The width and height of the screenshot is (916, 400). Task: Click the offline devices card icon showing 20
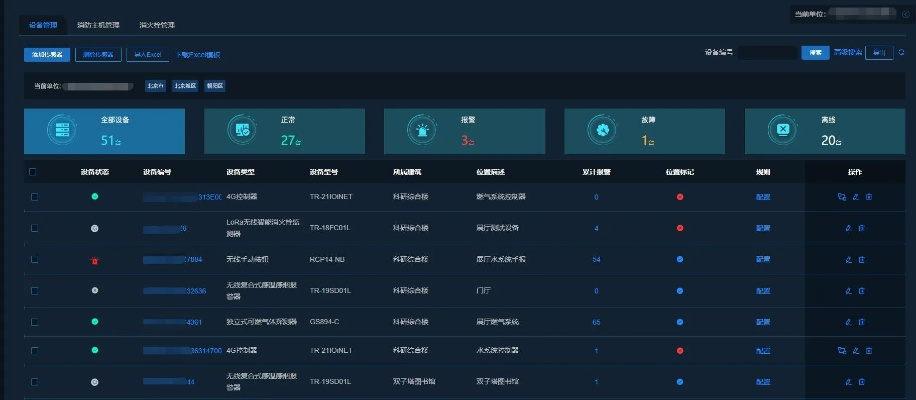tap(782, 129)
